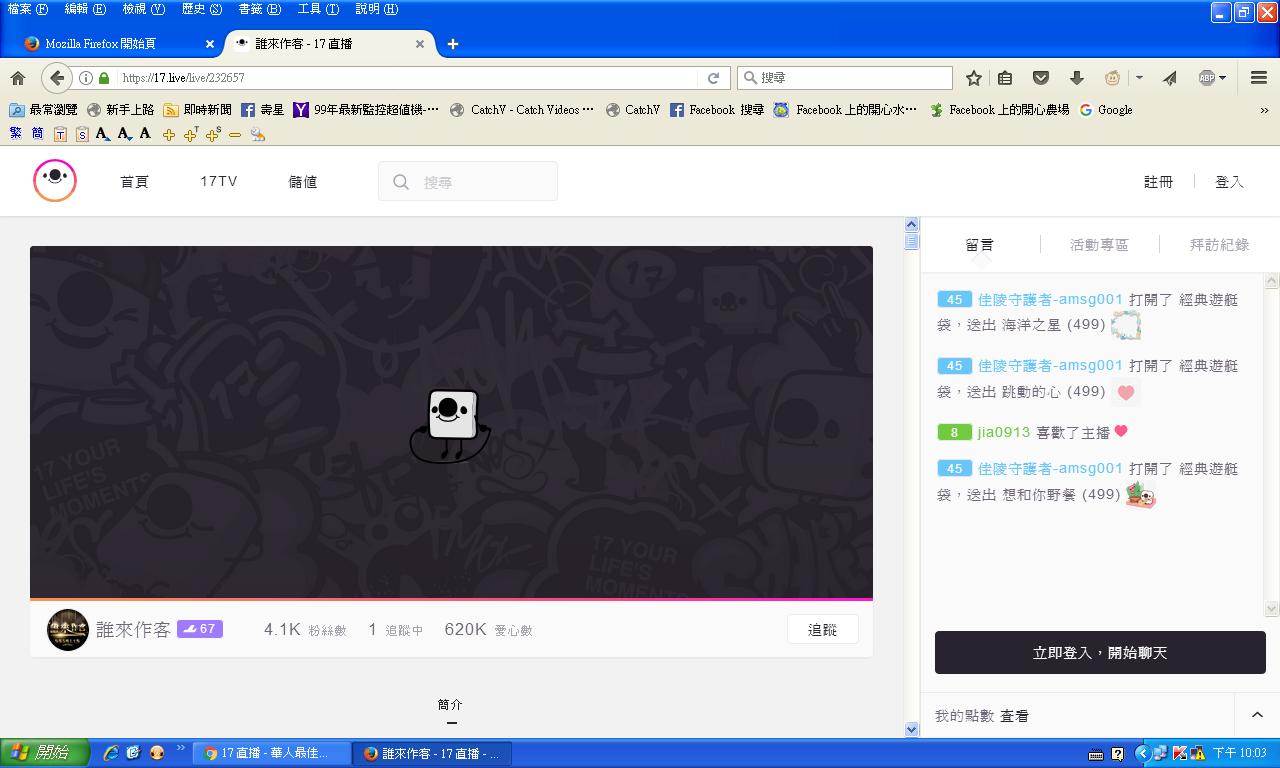
Task: Click the 17 Live logo icon
Action: click(x=55, y=181)
